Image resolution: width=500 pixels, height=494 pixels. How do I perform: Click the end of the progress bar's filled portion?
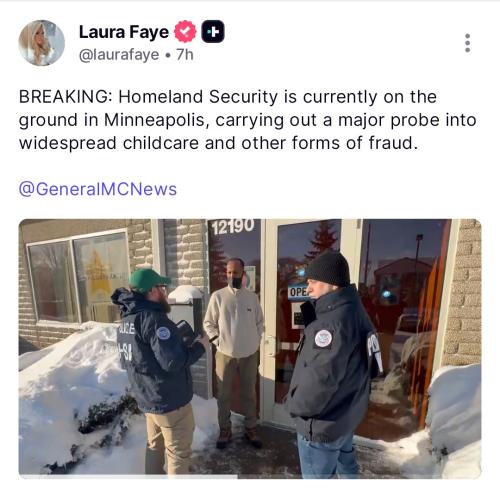pos(237,477)
